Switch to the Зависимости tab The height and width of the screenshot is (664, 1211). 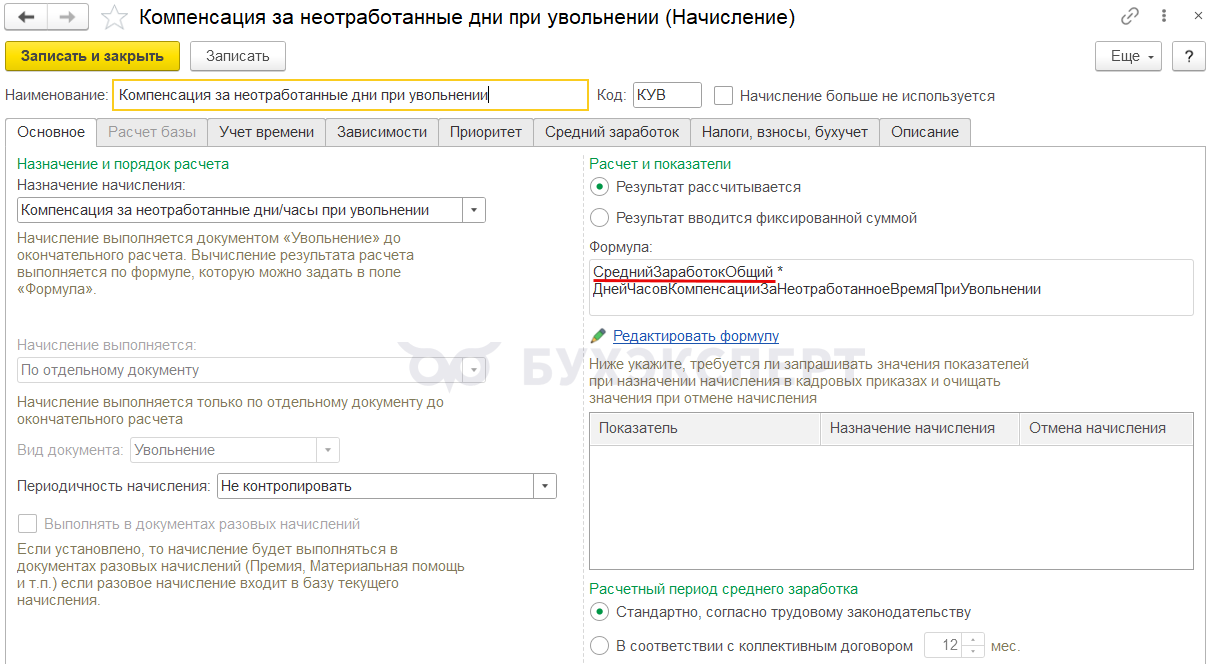point(382,132)
